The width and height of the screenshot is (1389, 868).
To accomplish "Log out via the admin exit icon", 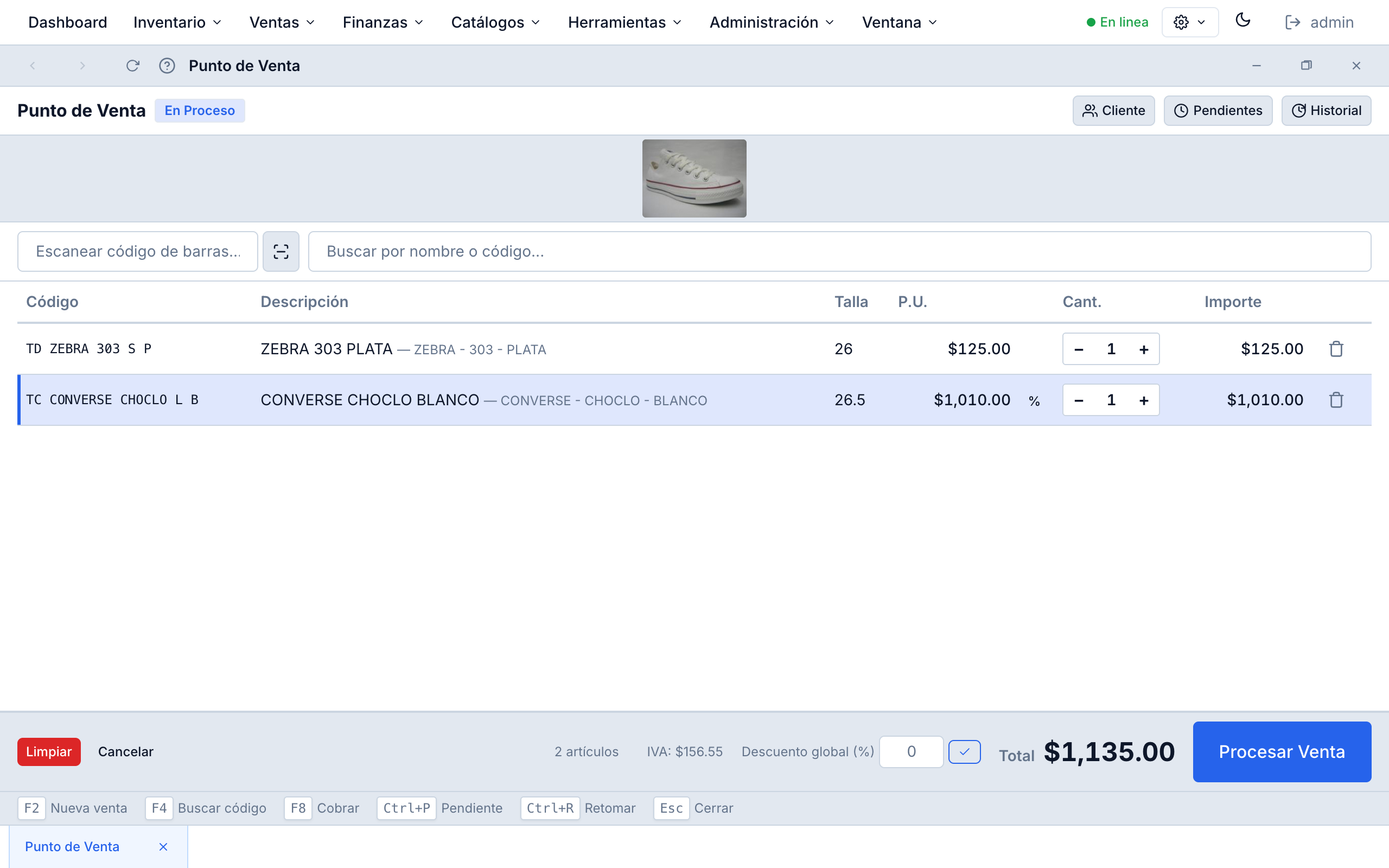I will (1293, 22).
